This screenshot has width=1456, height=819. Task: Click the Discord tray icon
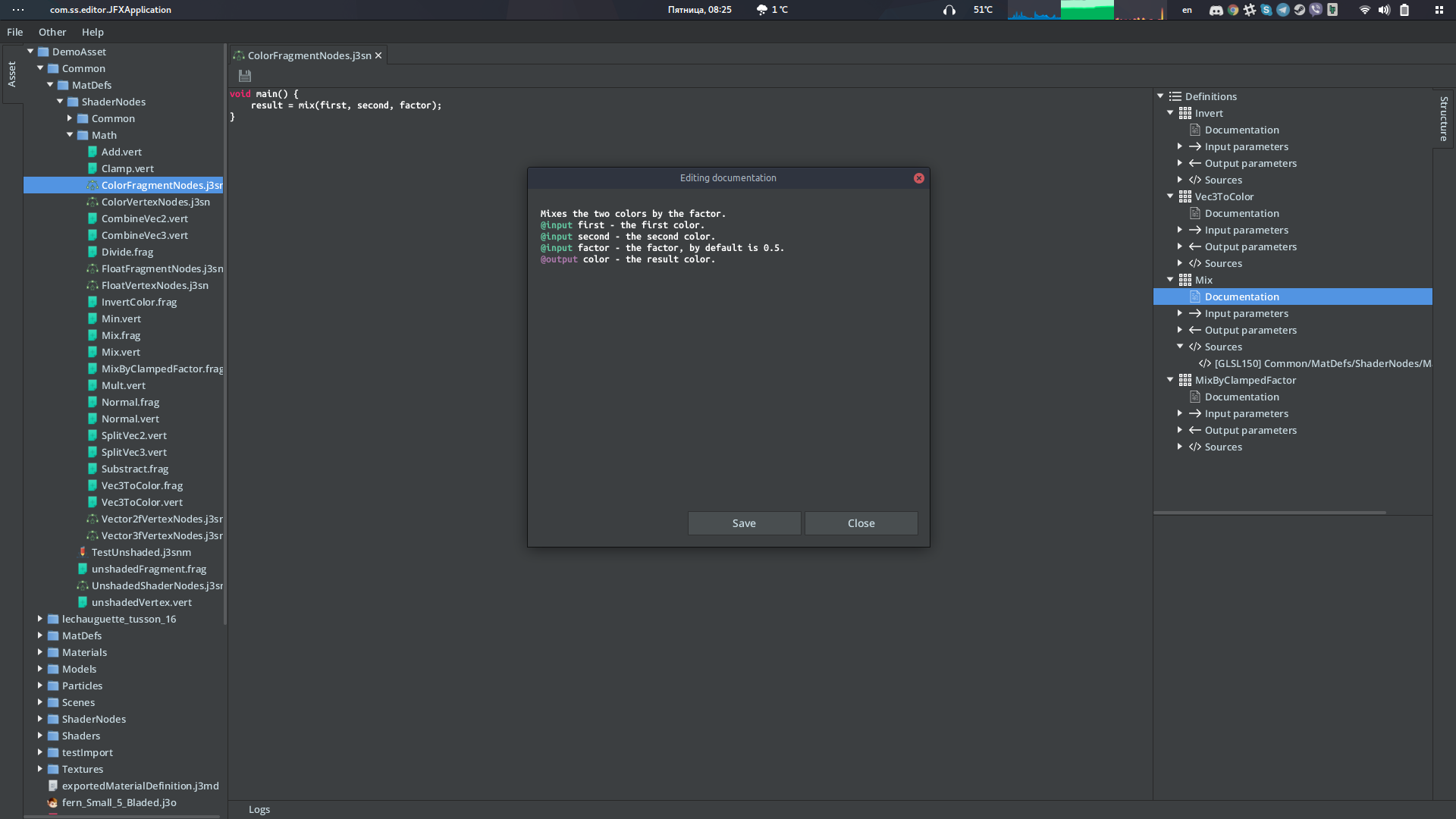coord(1216,10)
